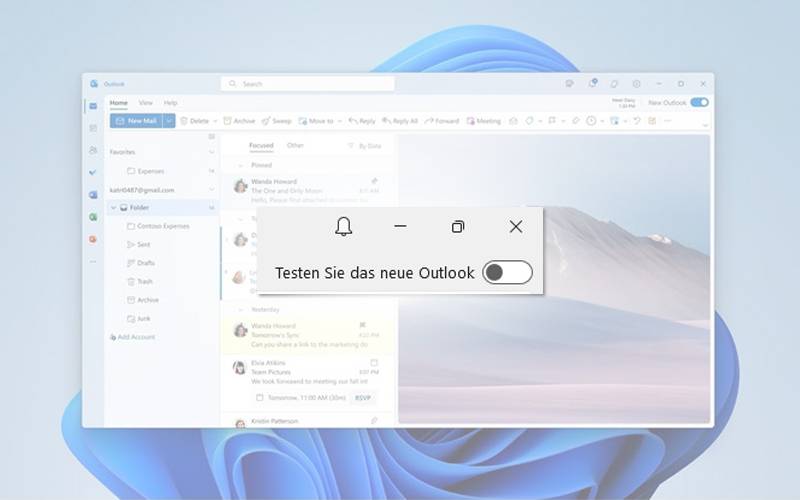800x500 pixels.
Task: Enable the 'Testen Sie das neue Outlook' switch
Action: click(x=507, y=272)
